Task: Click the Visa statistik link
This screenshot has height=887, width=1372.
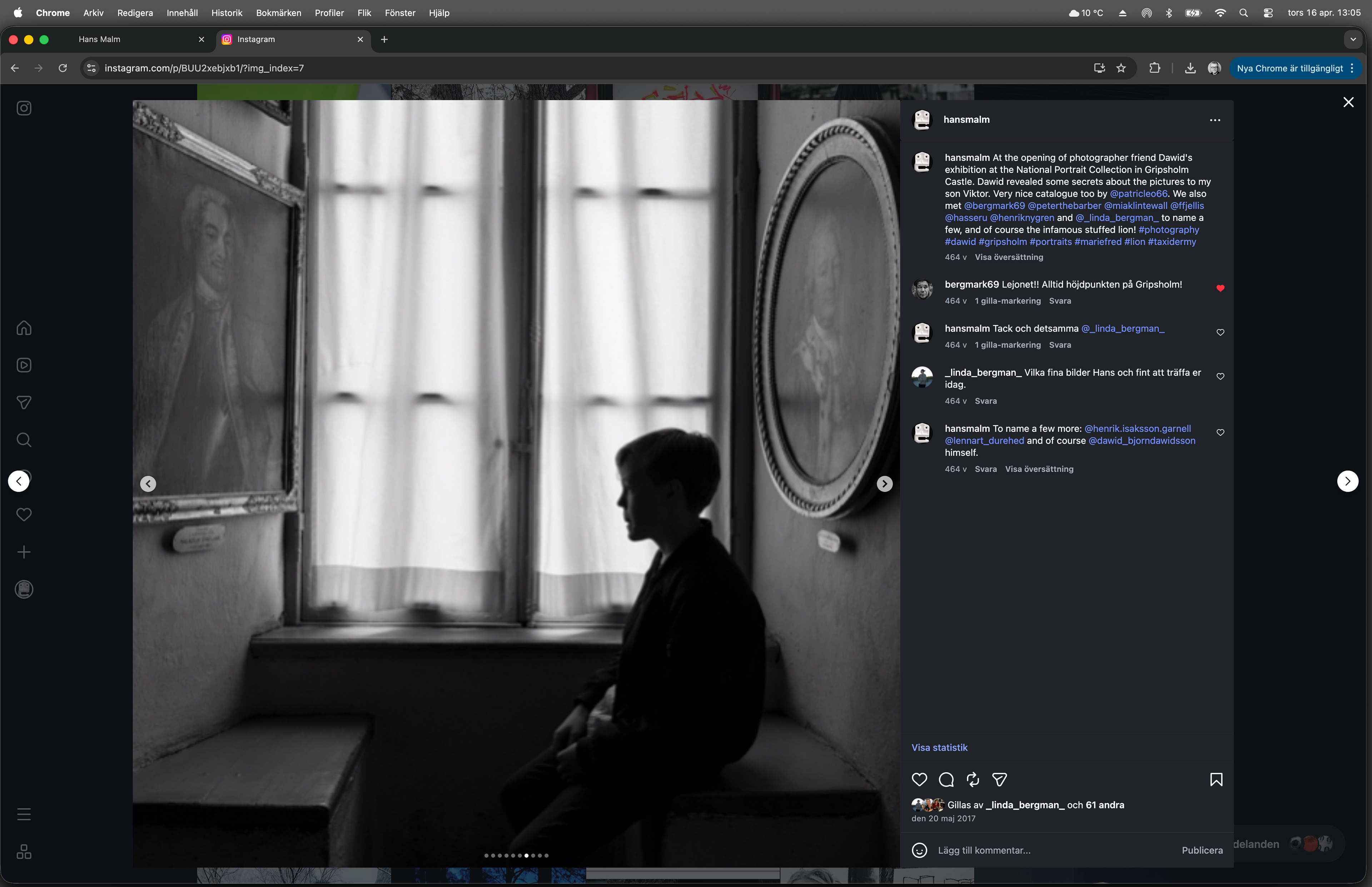Action: point(939,748)
